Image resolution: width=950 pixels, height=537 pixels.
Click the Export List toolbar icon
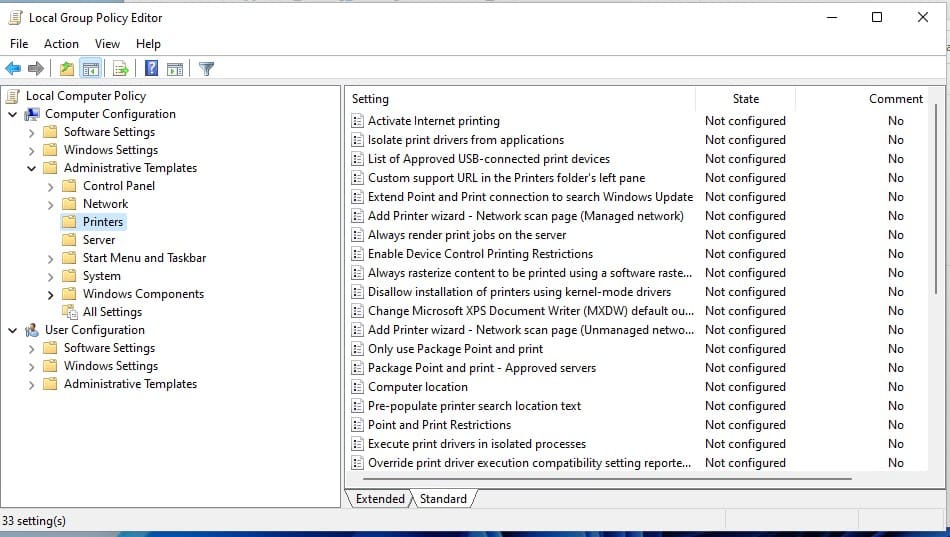[120, 69]
